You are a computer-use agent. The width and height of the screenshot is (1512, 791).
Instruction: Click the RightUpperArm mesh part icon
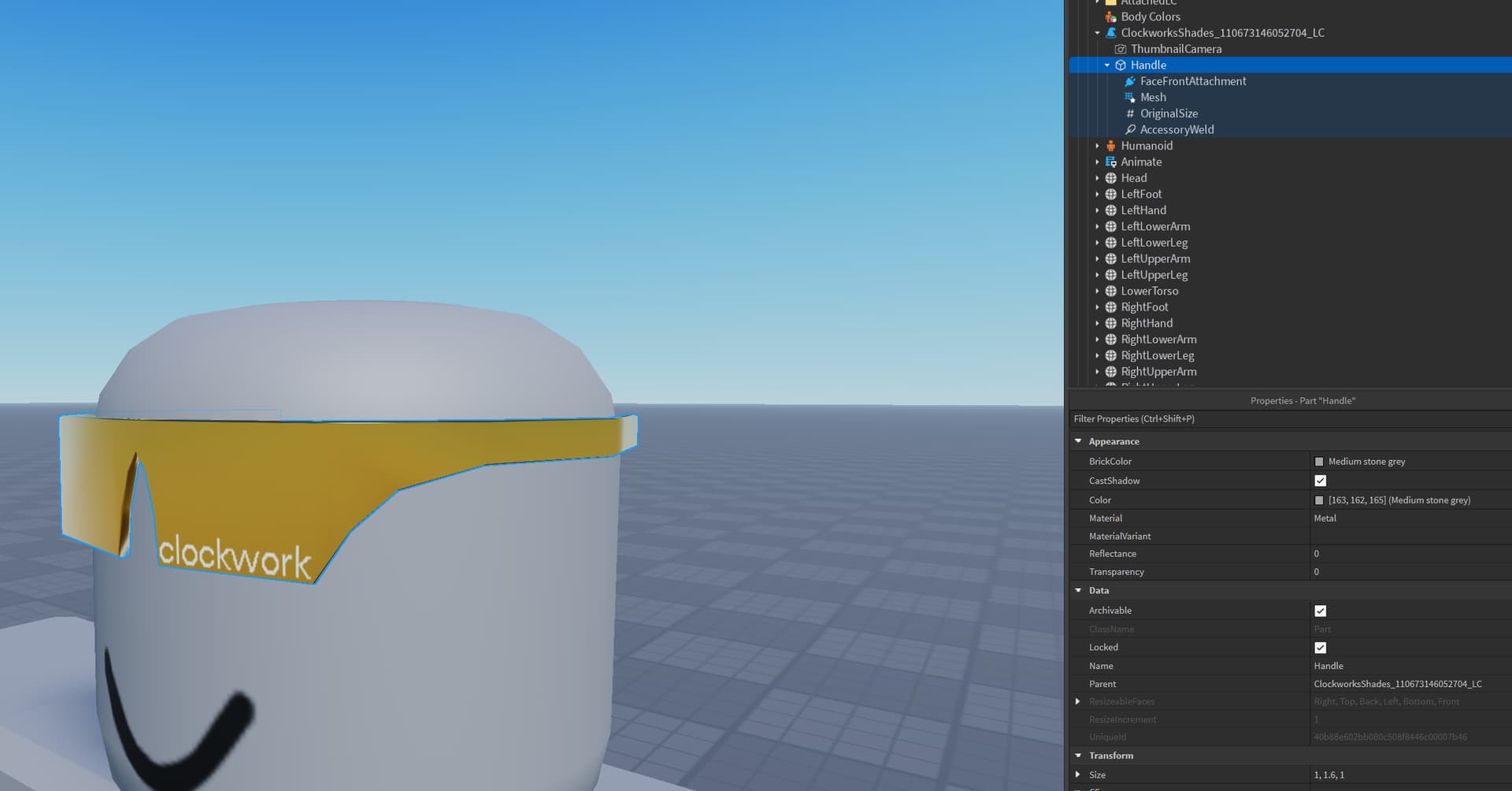1110,372
